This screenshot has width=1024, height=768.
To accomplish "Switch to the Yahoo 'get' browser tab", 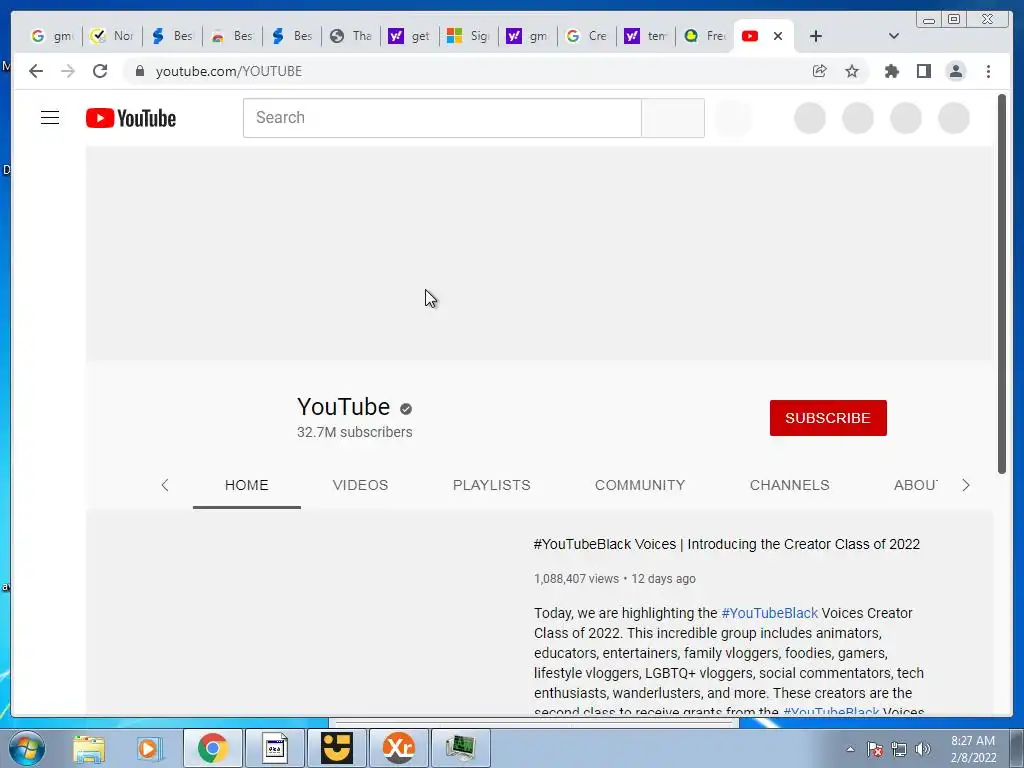I will click(409, 36).
